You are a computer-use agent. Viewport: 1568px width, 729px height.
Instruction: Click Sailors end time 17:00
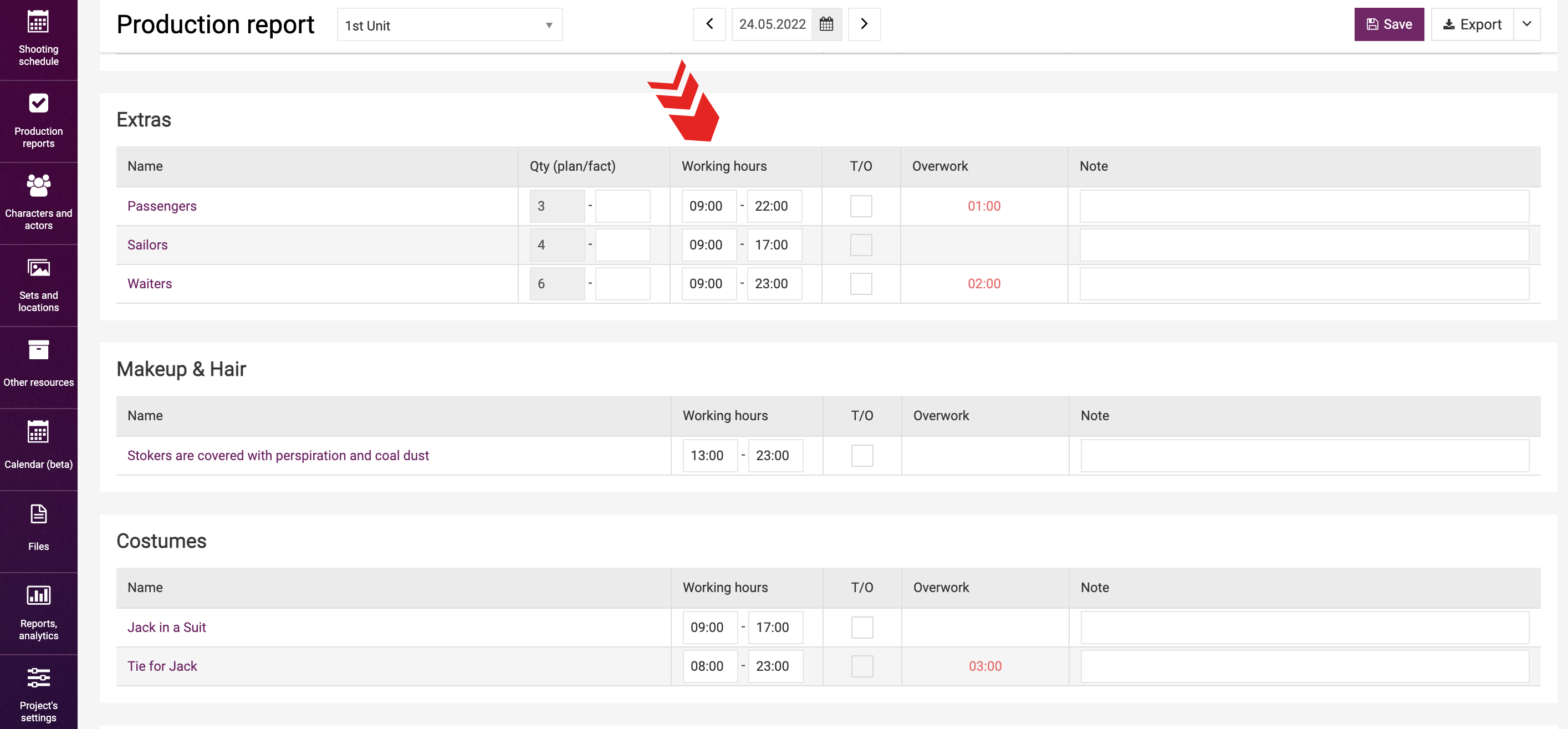point(774,245)
